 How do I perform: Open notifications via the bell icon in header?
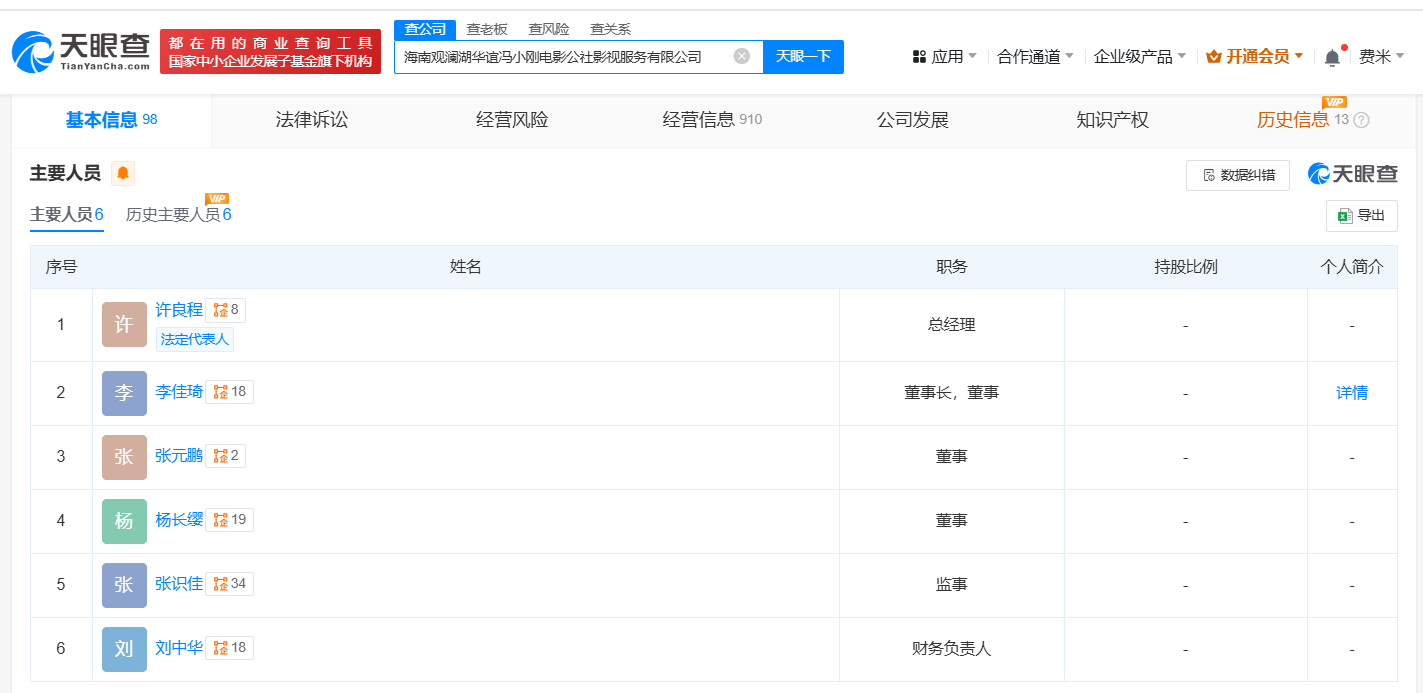pos(1332,57)
